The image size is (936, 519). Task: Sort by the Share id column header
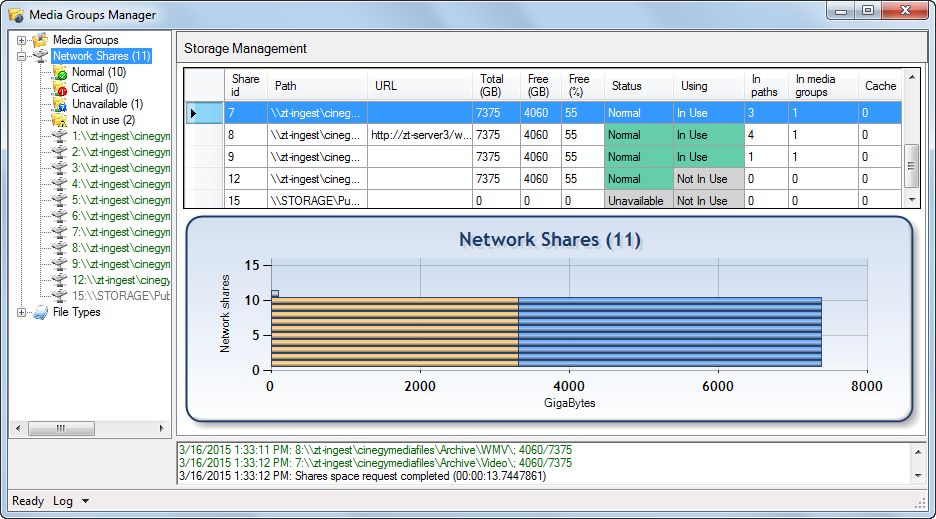(245, 85)
